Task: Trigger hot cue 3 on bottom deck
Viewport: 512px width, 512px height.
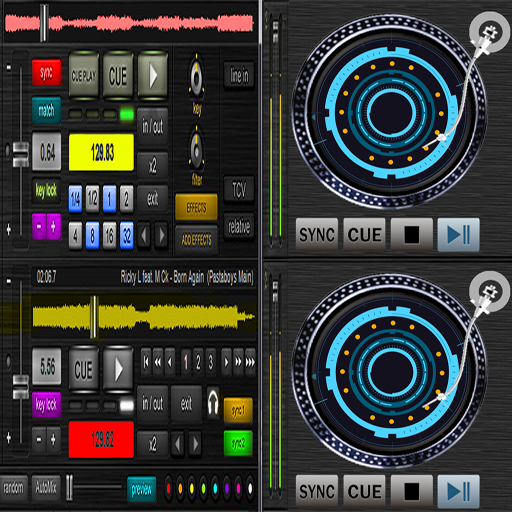Action: click(211, 362)
